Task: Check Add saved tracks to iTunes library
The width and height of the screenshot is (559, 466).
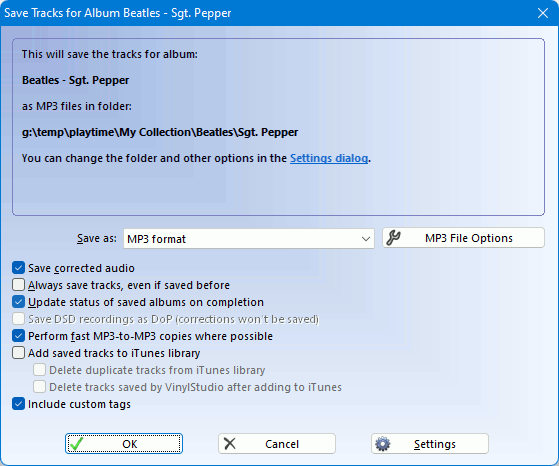Action: coord(19,353)
